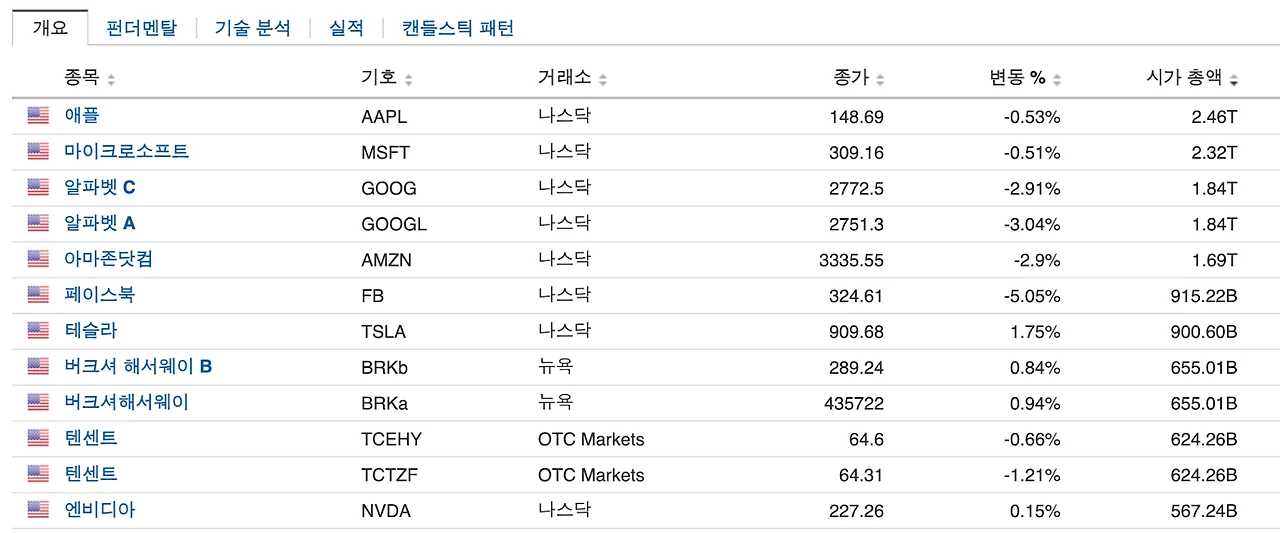
Task: Click the flag icon beside 엔비디아
Action: pos(38,510)
